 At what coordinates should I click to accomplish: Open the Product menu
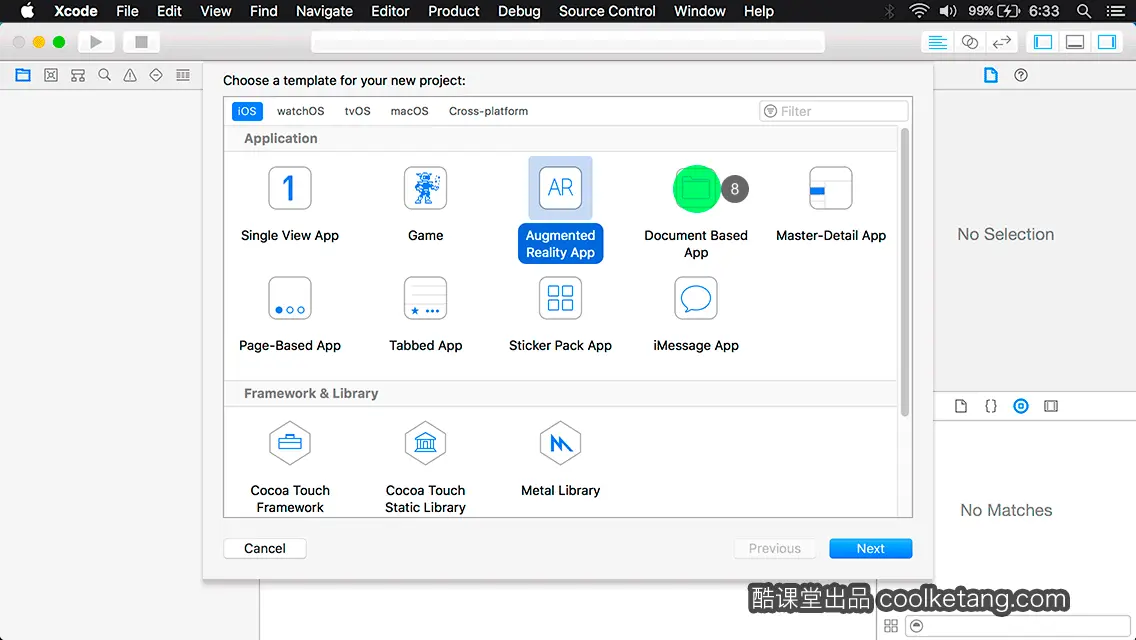tap(454, 11)
